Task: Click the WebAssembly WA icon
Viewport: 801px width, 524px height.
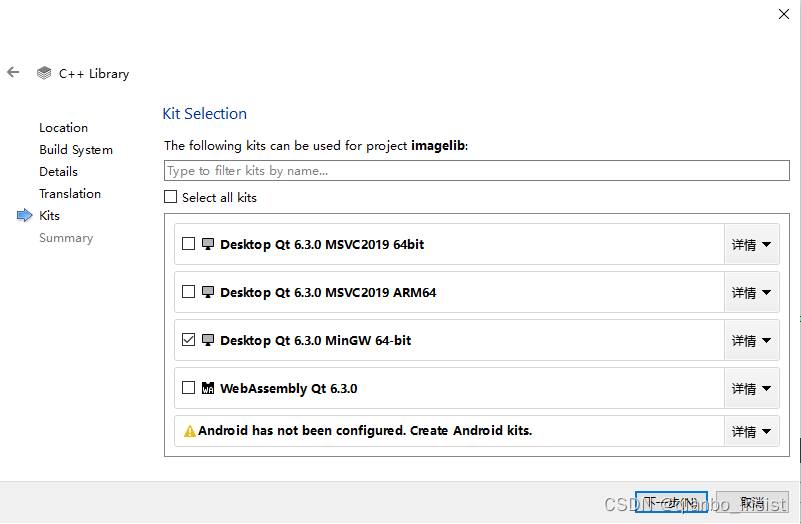Action: (x=208, y=388)
